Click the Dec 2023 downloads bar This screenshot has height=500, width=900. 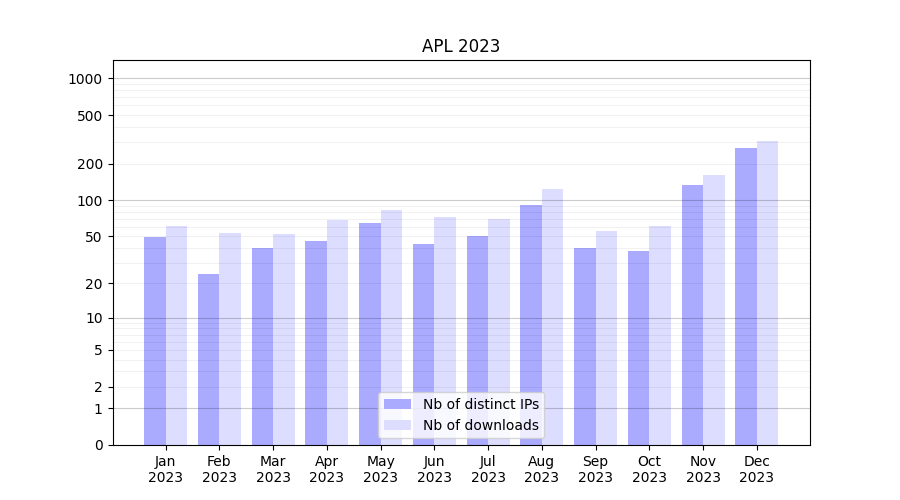767,293
